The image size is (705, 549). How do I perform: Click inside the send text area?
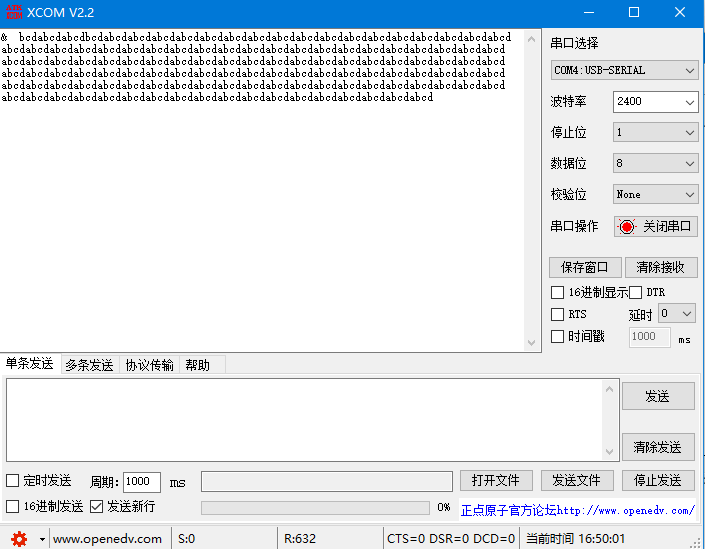(305, 420)
